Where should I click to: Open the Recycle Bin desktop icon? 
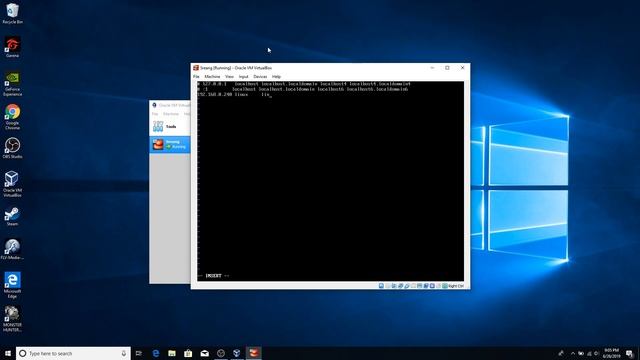[12, 13]
